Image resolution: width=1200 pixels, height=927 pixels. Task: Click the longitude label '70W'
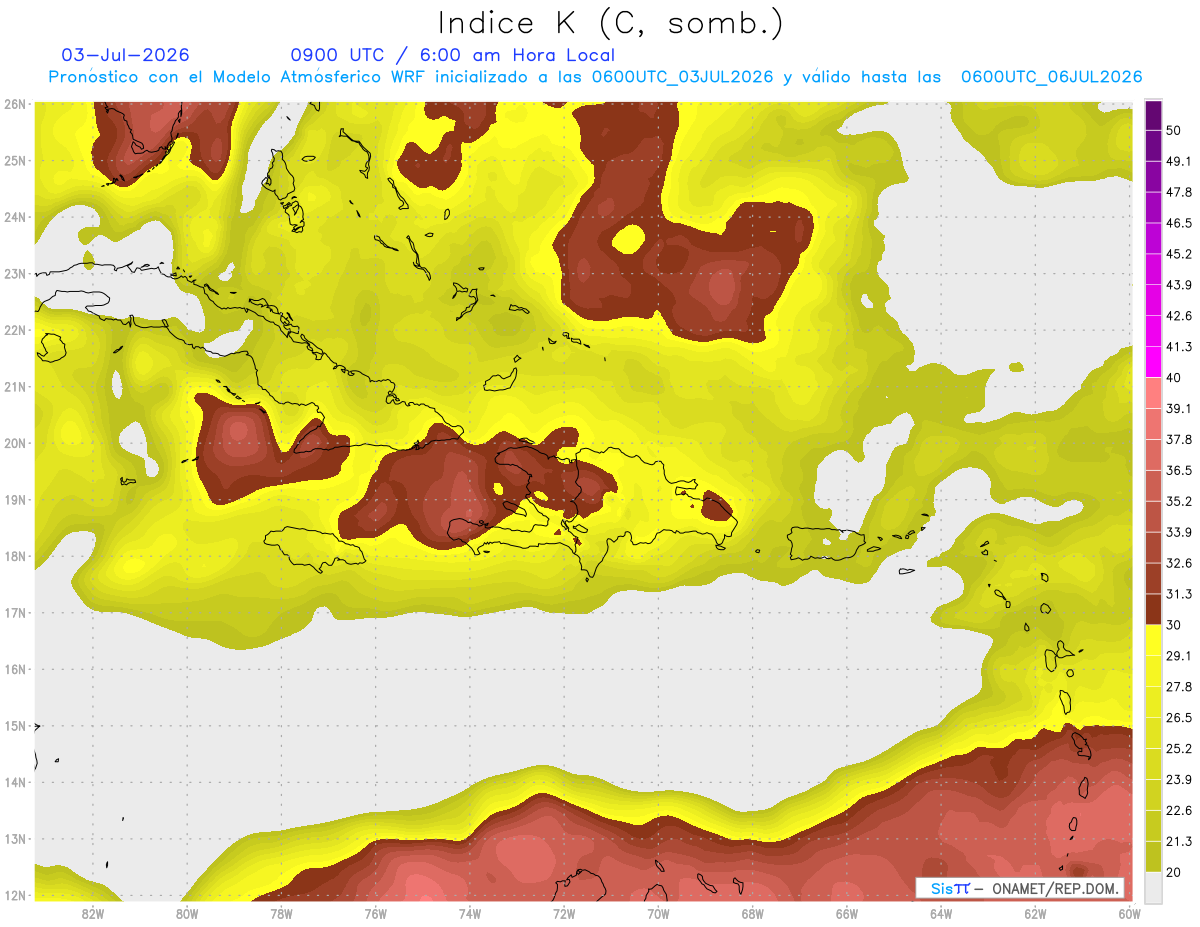(x=658, y=913)
